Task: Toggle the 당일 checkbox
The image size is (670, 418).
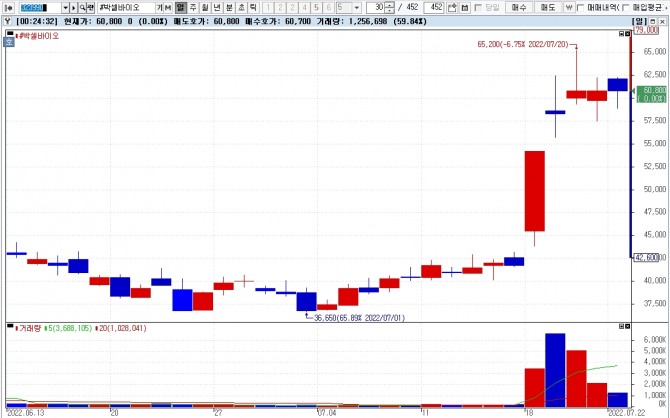Action: tap(478, 8)
